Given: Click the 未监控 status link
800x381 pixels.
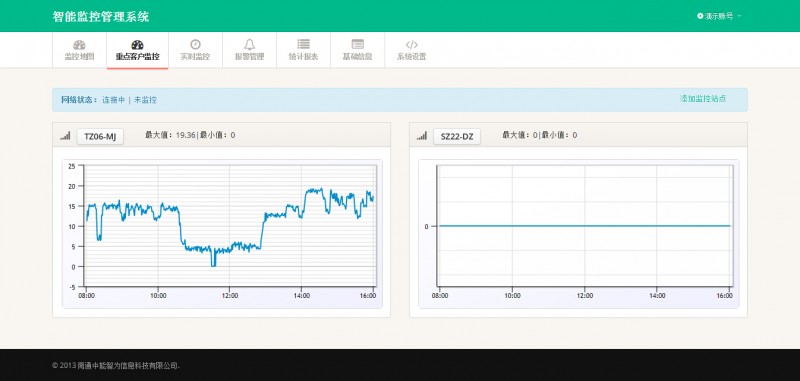Looking at the screenshot, I should [145, 100].
